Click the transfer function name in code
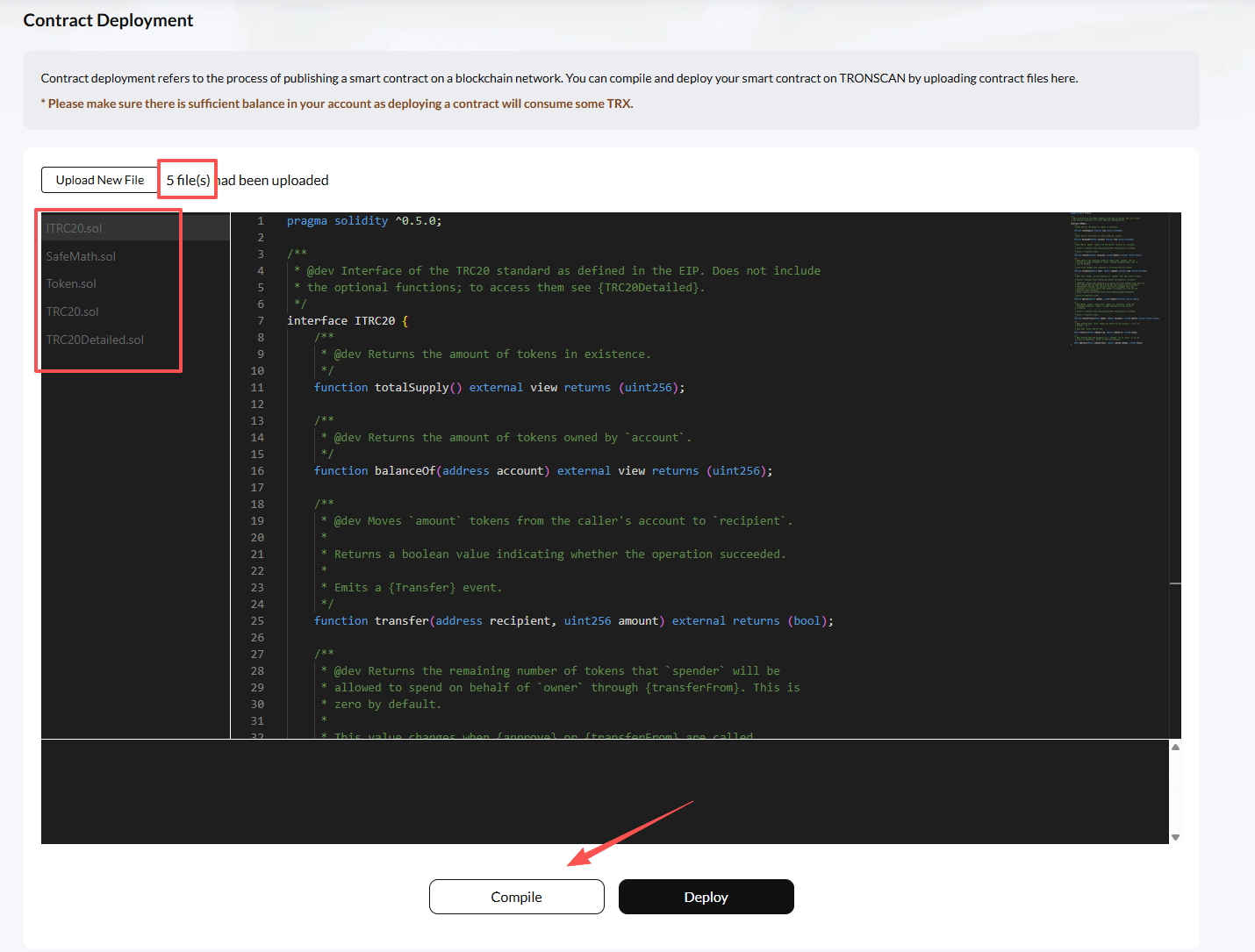The image size is (1255, 952). pyautogui.click(x=401, y=621)
